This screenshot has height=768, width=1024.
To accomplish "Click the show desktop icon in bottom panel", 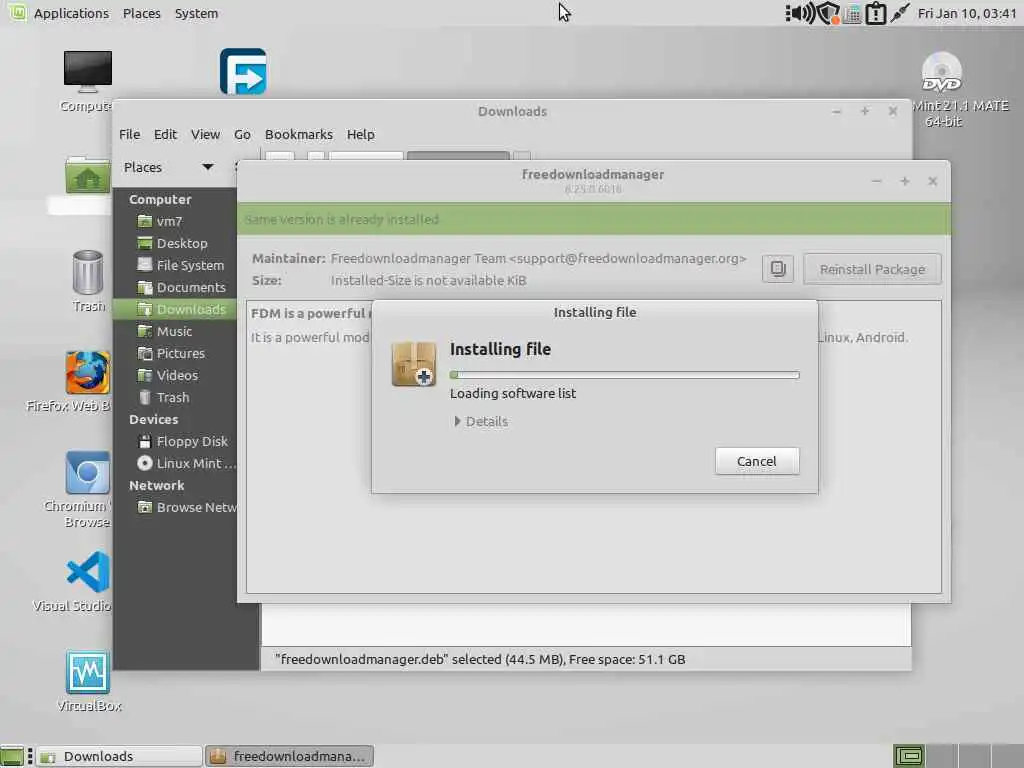I will pos(12,756).
